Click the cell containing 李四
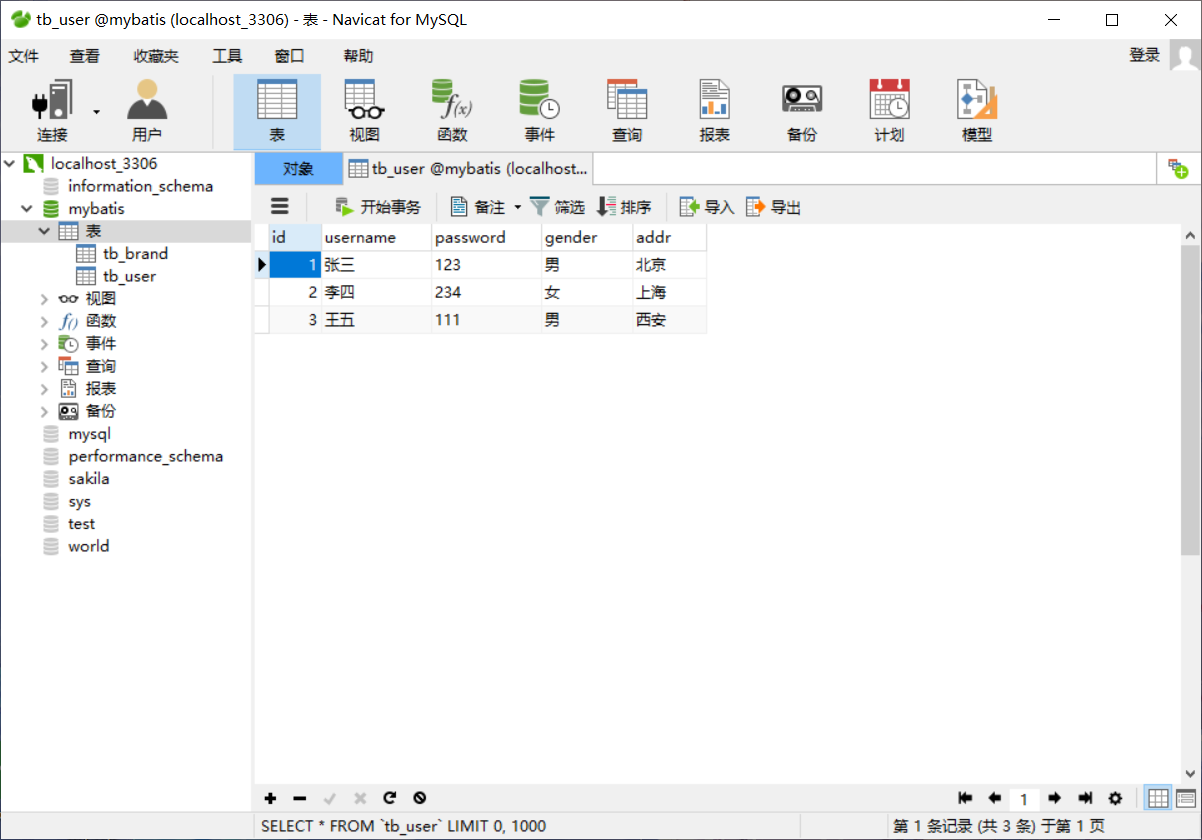This screenshot has height=840, width=1202. 377,292
